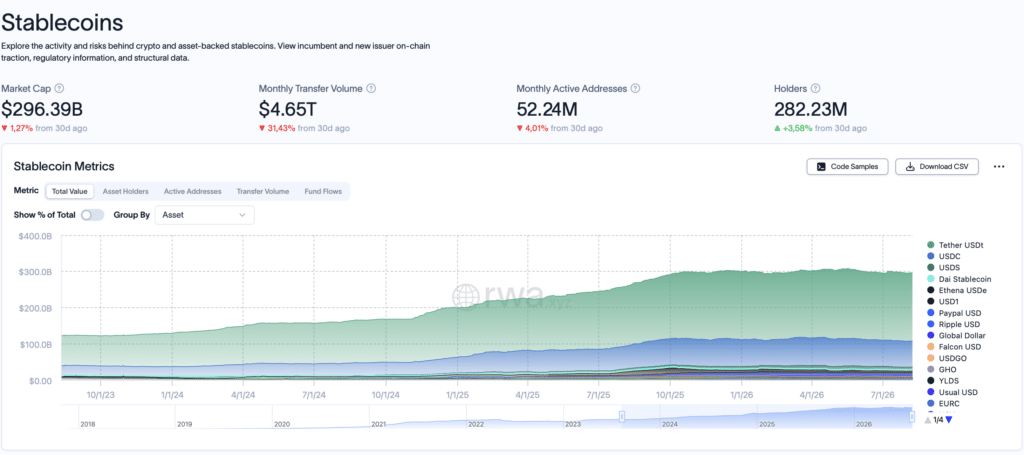Click the Paypal USD legend entry
The width and height of the screenshot is (1024, 455).
pyautogui.click(x=954, y=313)
